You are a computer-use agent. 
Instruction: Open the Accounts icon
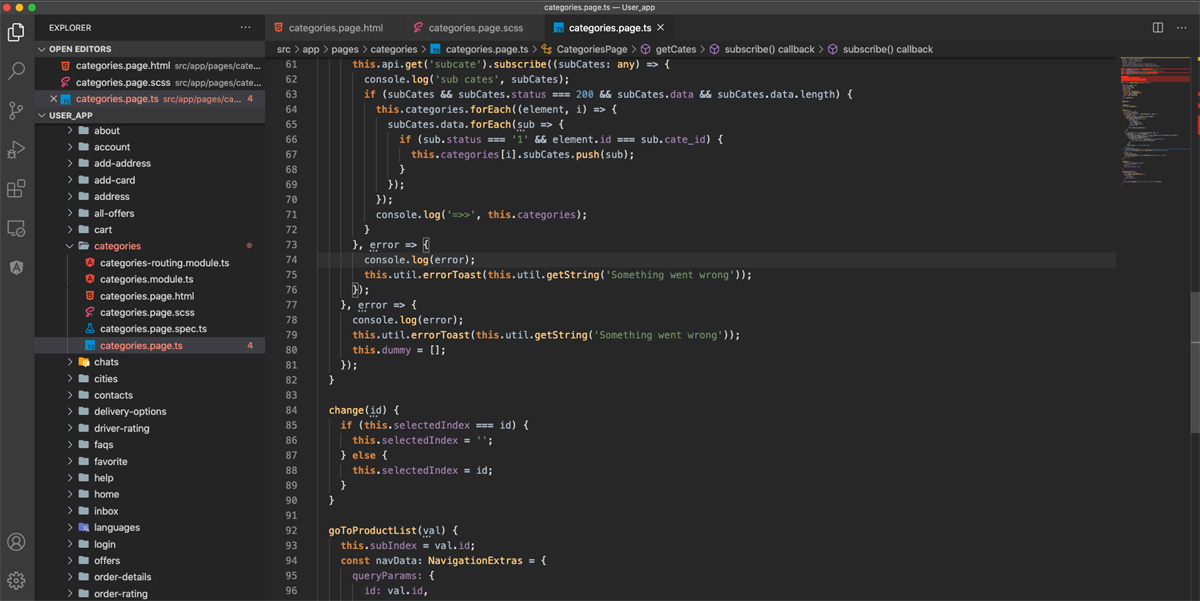16,542
